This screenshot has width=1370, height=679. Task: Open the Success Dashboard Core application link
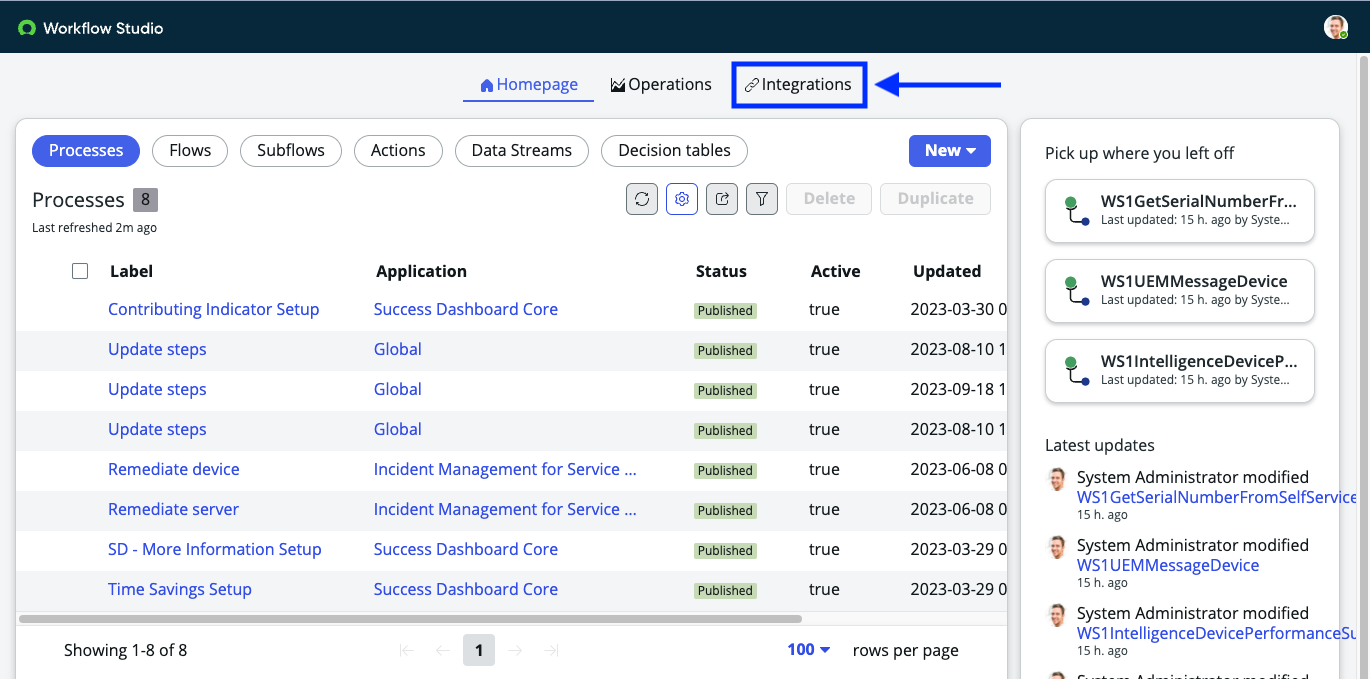tap(465, 309)
